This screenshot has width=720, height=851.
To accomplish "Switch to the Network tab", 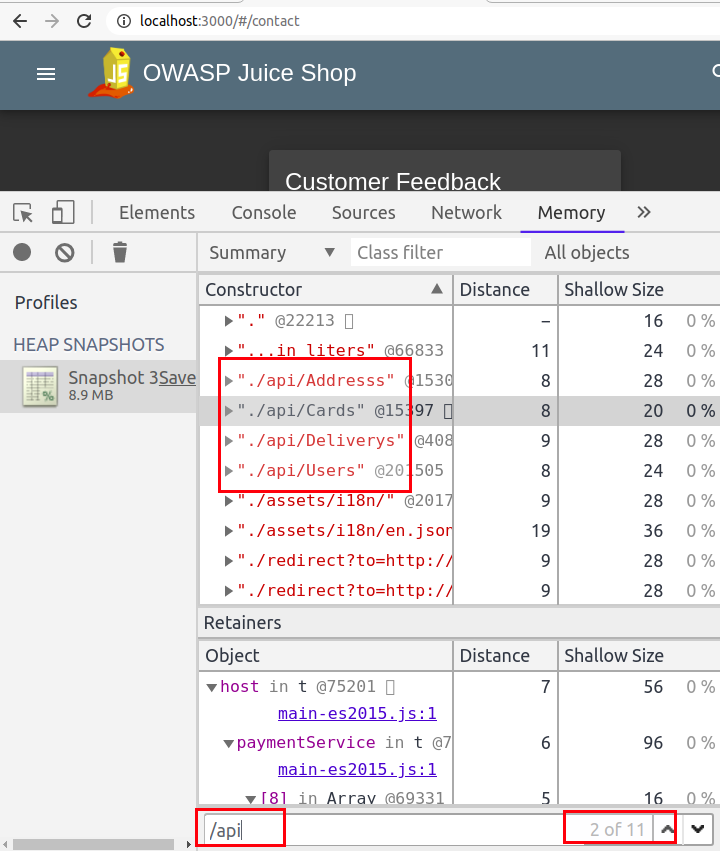I will 467,213.
